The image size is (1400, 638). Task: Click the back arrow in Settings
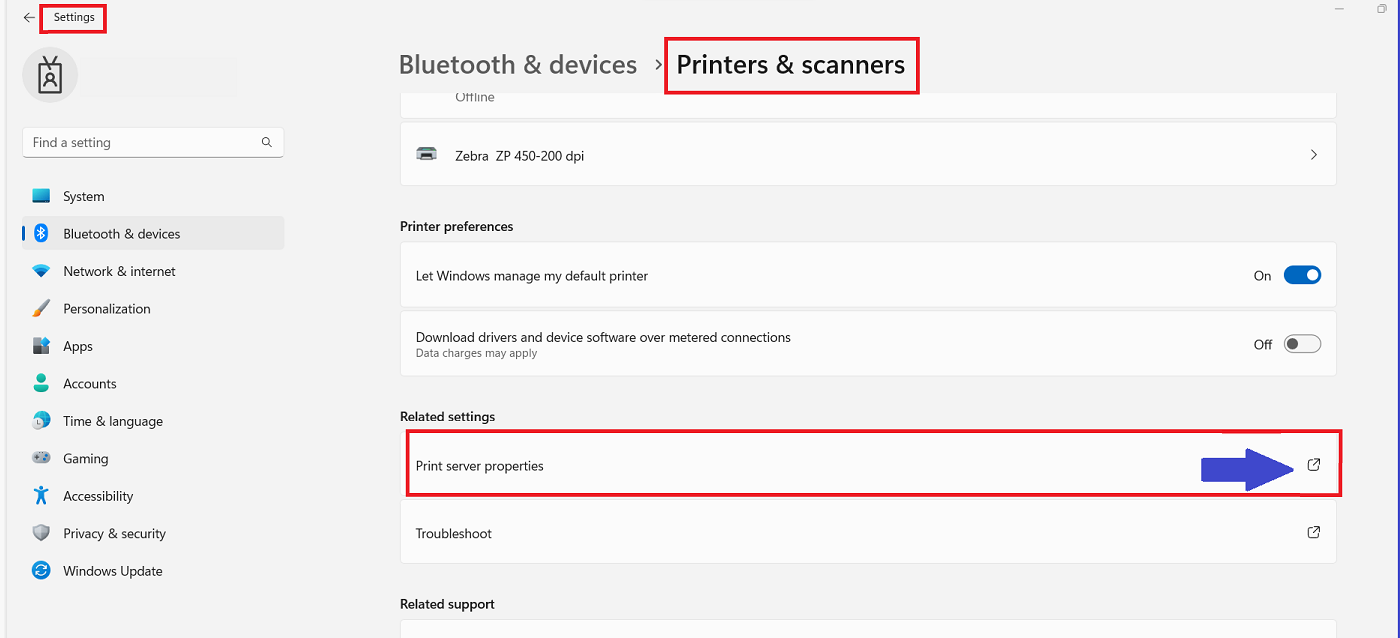pyautogui.click(x=29, y=18)
